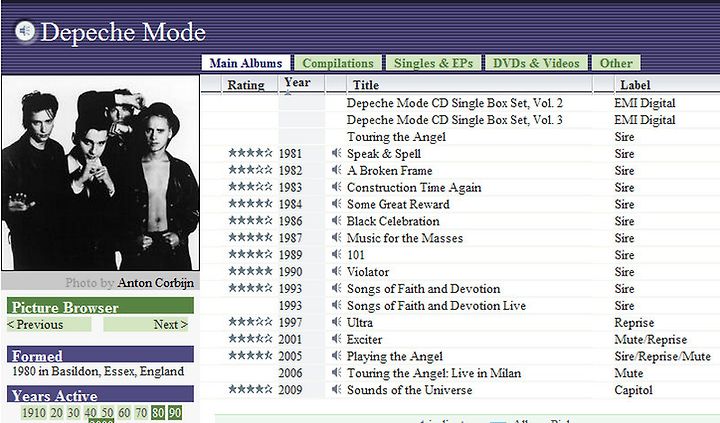Viewport: 720px width, 423px height.
Task: Click the Formed section header
Action: 100,355
